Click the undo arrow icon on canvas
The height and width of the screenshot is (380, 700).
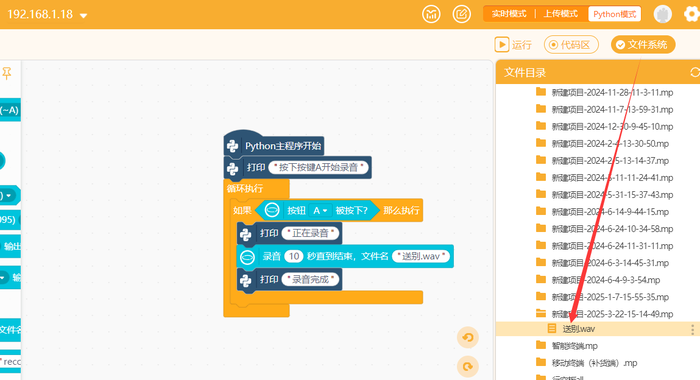click(x=468, y=337)
